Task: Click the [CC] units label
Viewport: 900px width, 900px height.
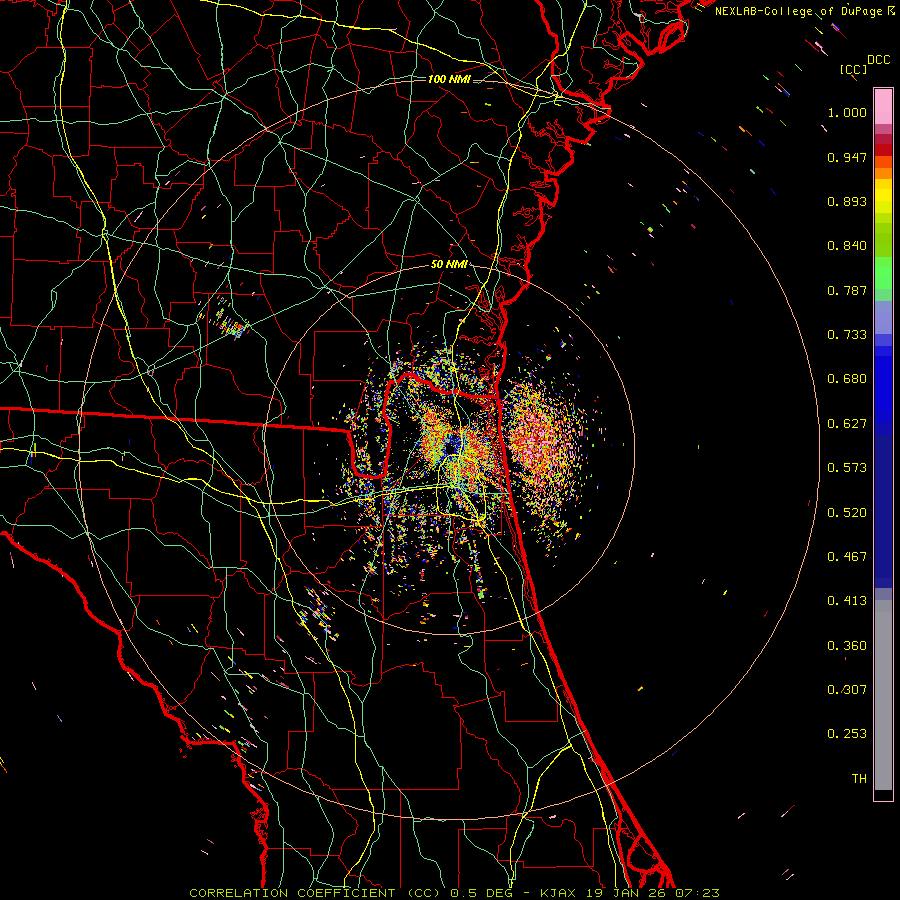Action: [854, 69]
